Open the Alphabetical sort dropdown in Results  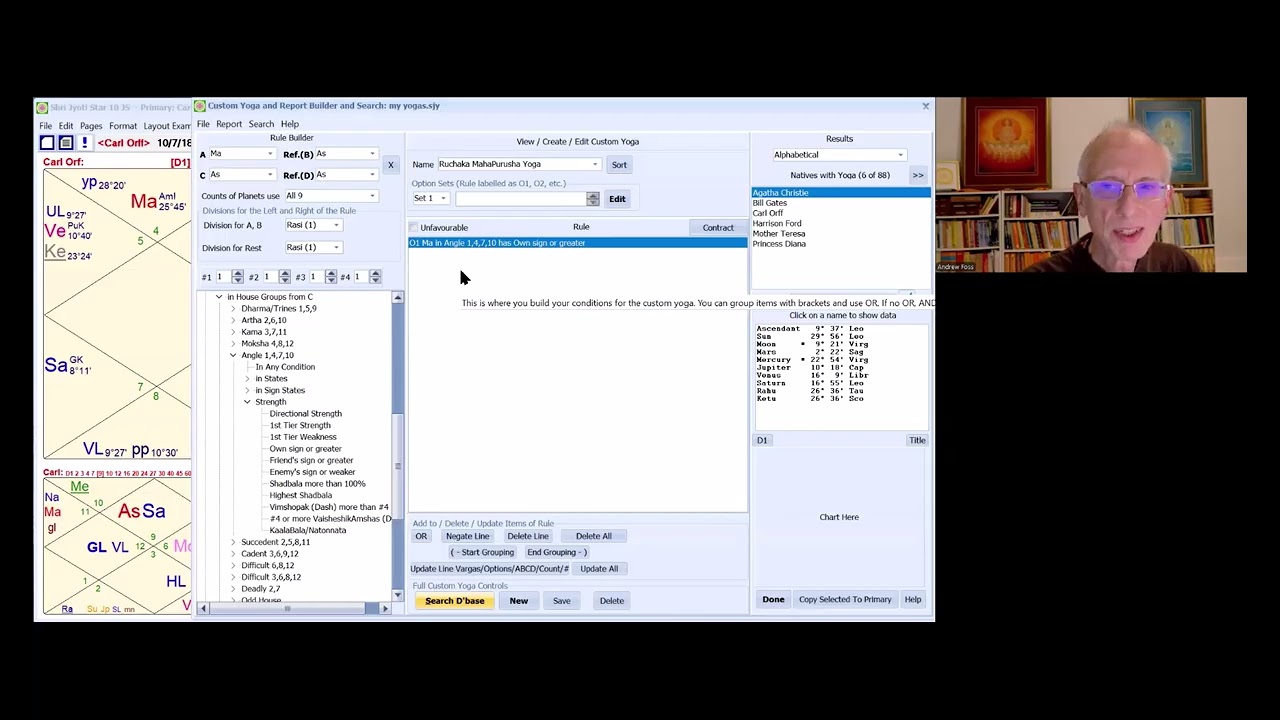(x=839, y=155)
